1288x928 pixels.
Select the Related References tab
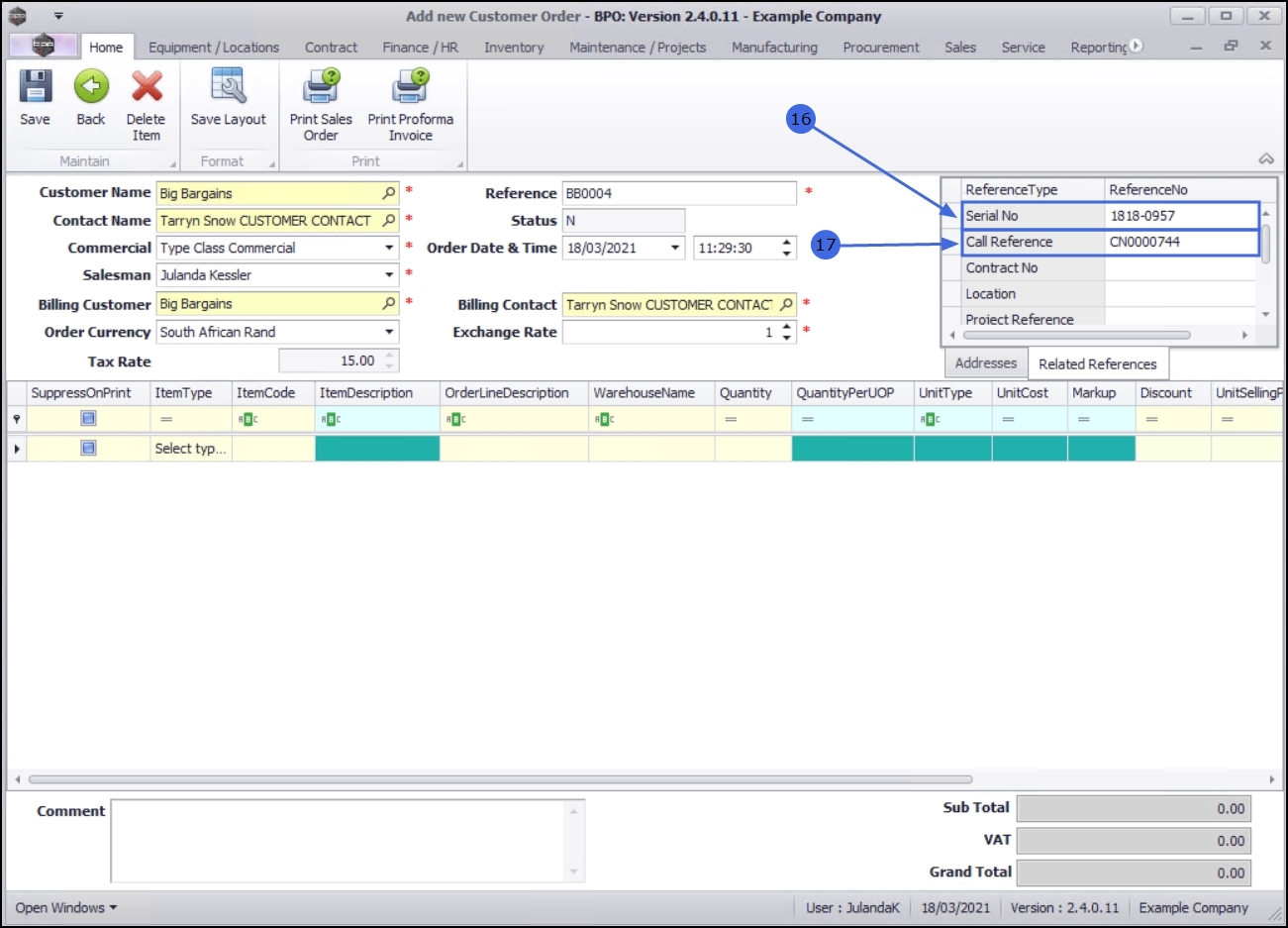(1098, 363)
